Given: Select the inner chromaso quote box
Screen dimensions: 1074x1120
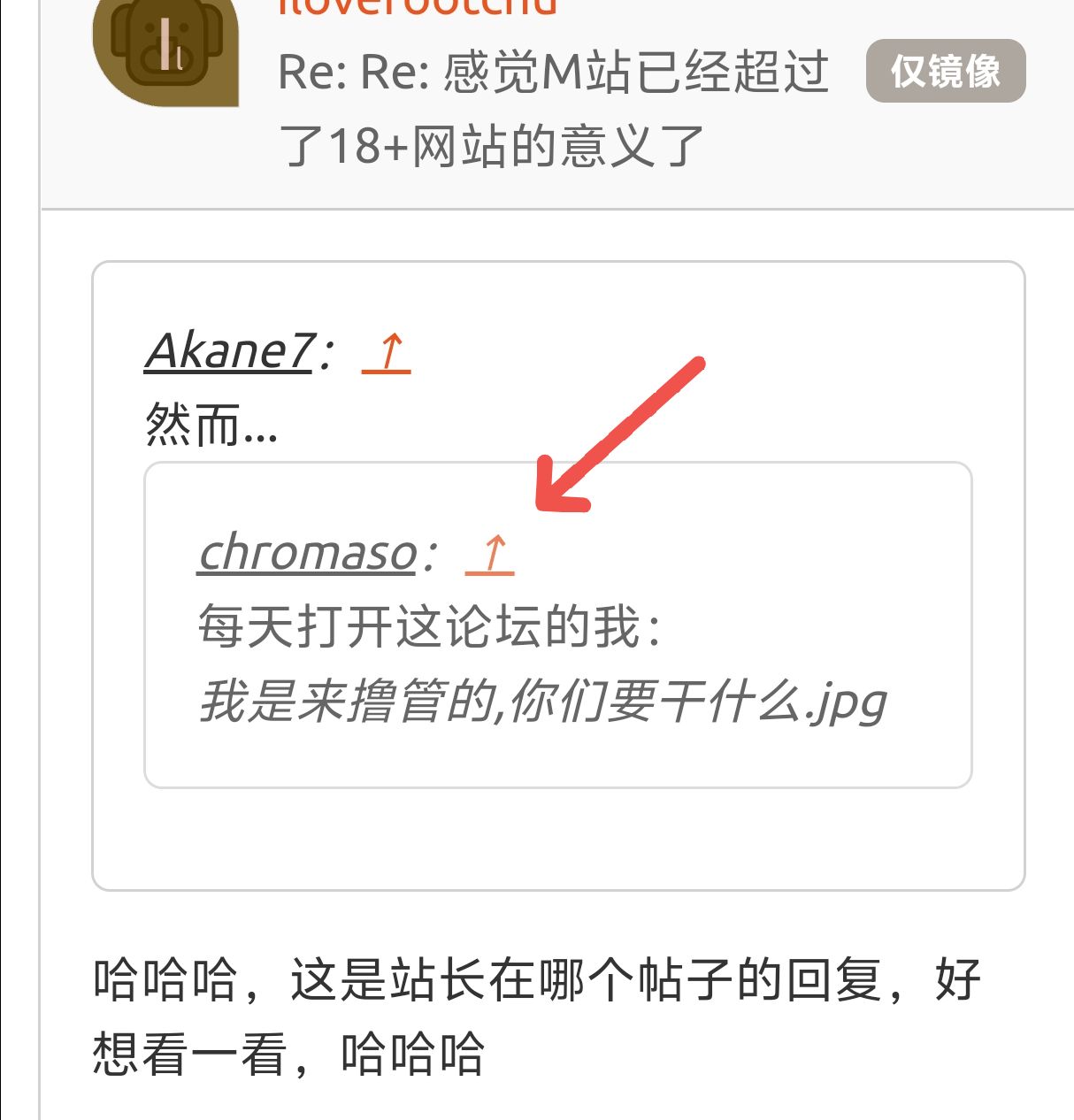Looking at the screenshot, I should pyautogui.click(x=558, y=625).
